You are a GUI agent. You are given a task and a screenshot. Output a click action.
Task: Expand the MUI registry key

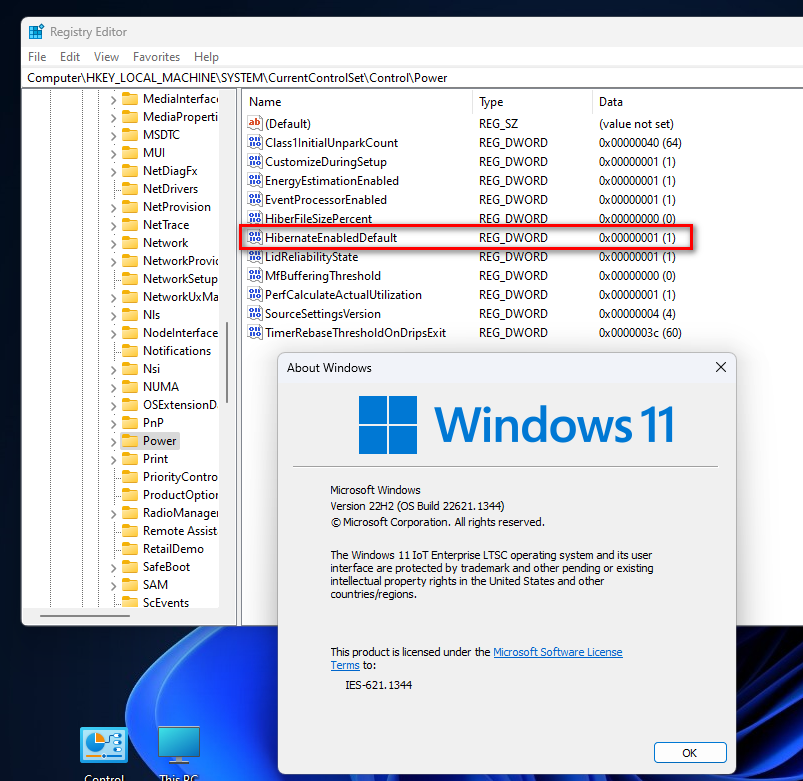(113, 154)
